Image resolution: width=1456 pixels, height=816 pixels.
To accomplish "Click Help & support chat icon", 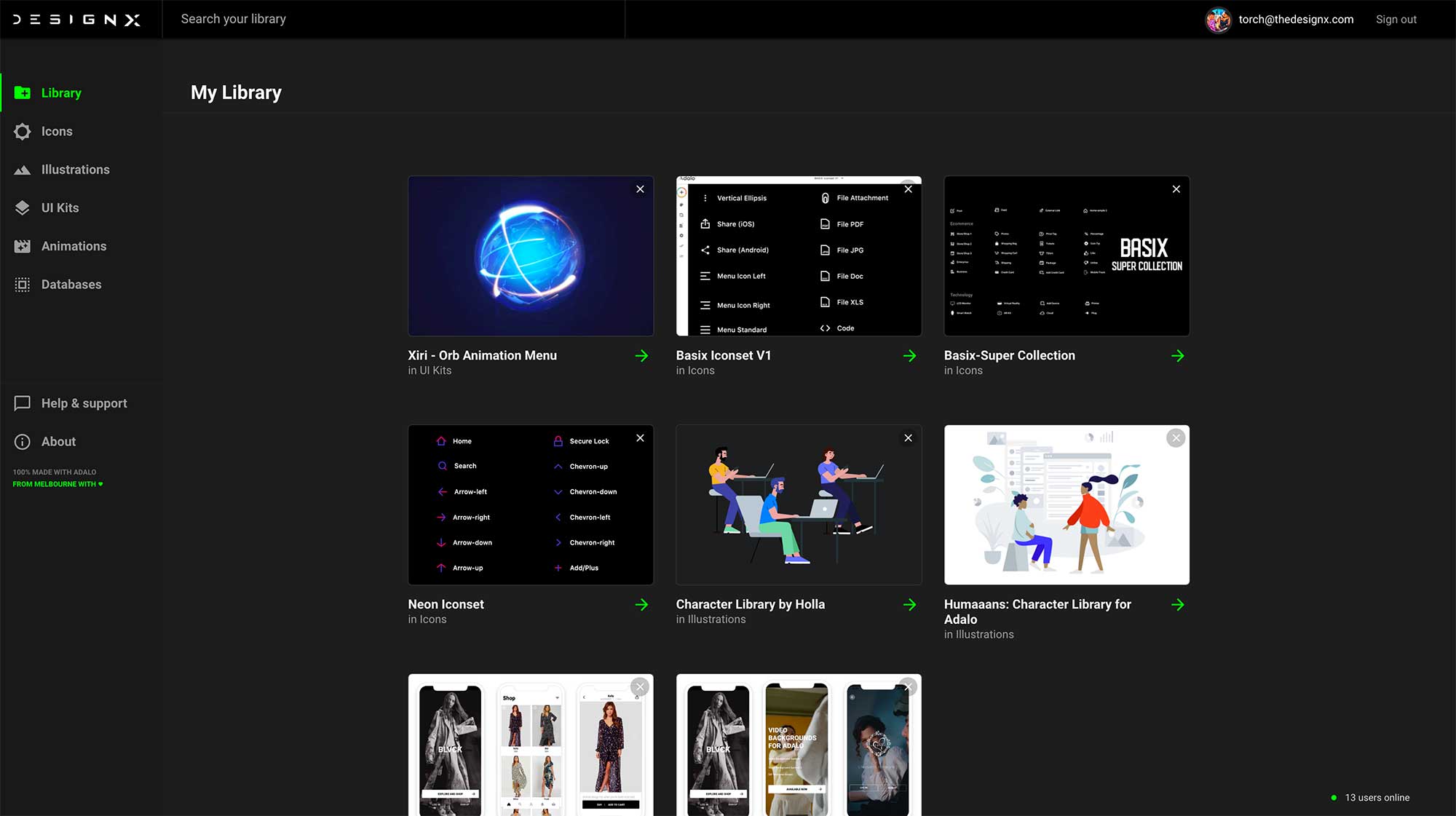I will [x=23, y=403].
